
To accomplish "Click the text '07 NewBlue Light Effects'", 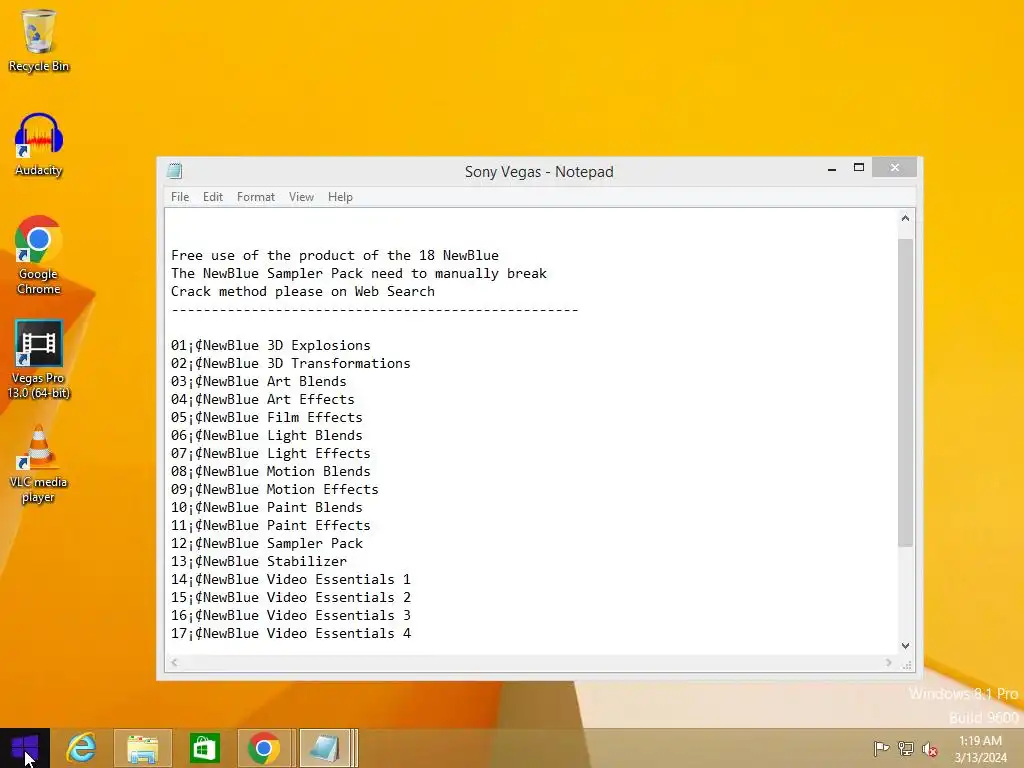I will pyautogui.click(x=270, y=453).
